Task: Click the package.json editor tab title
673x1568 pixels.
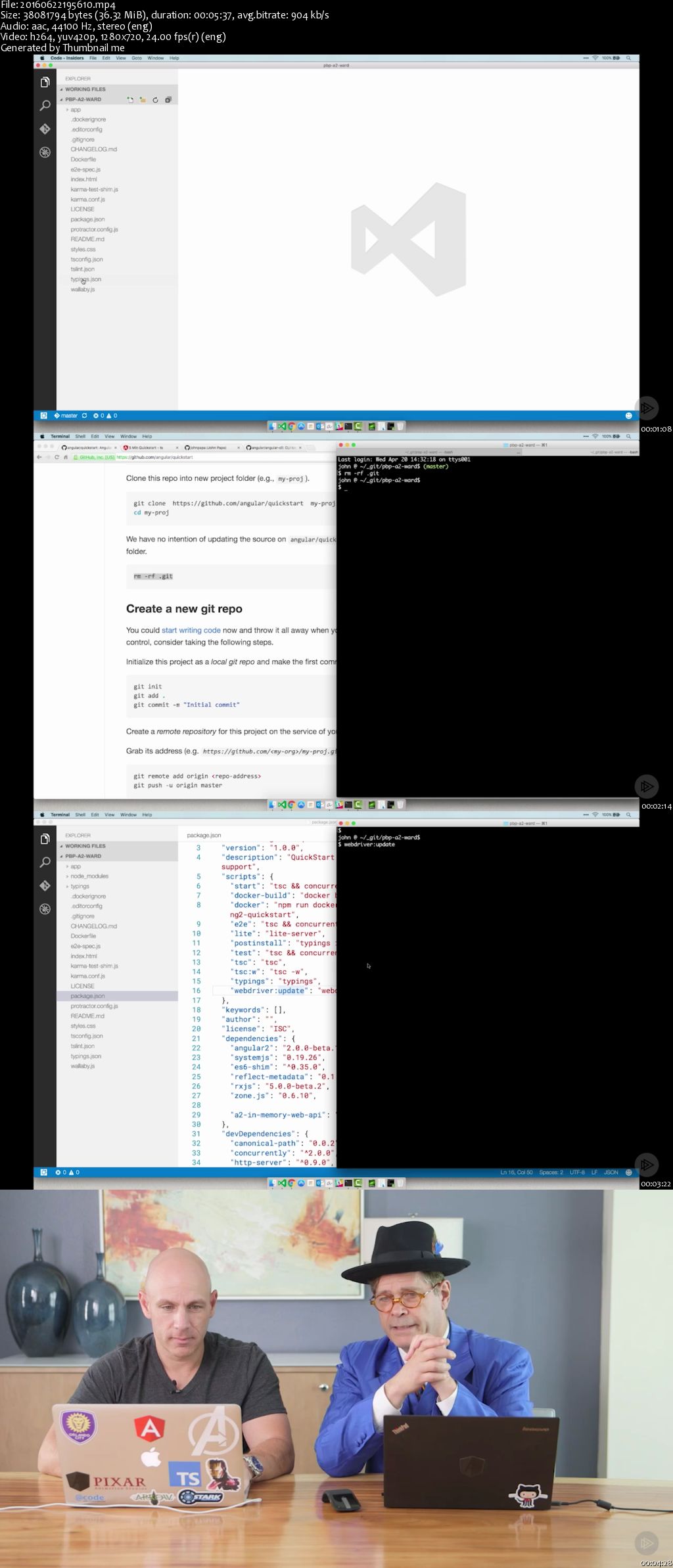Action: (x=204, y=836)
